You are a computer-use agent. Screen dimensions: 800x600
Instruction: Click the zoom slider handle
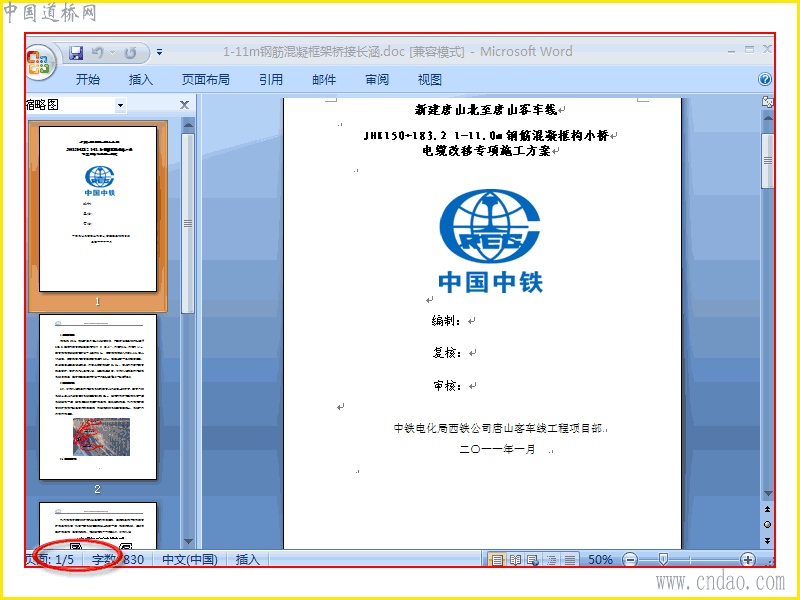663,560
